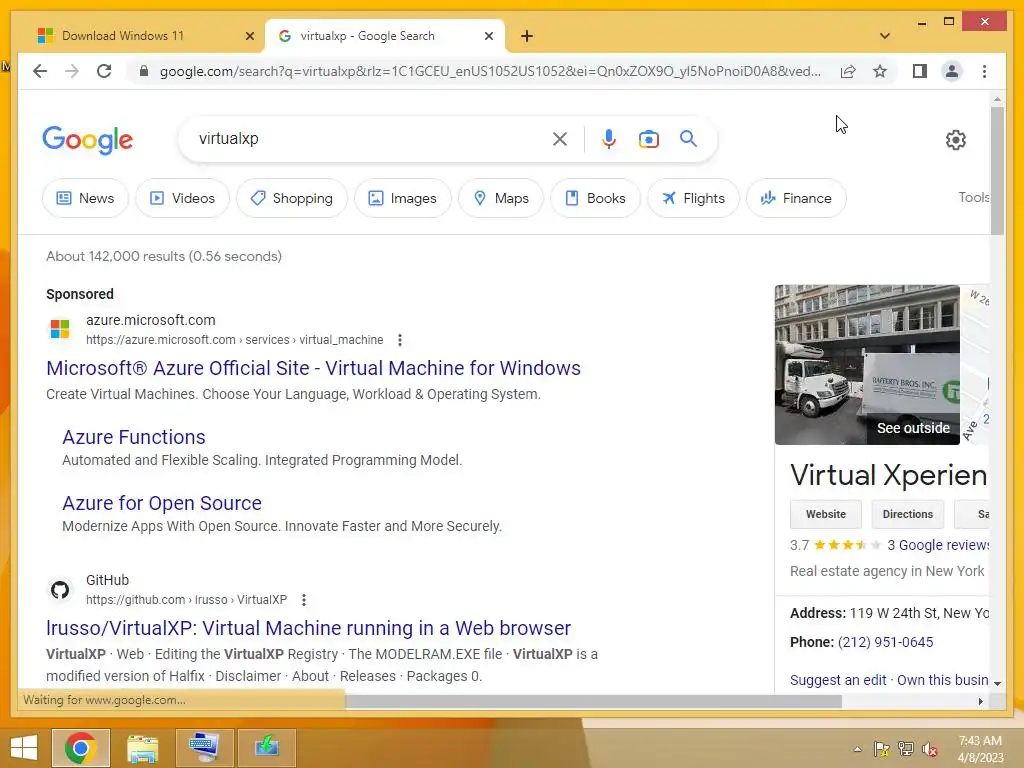1024x768 pixels.
Task: Click the Microsoft favicon of Azure ad
Action: (60, 329)
